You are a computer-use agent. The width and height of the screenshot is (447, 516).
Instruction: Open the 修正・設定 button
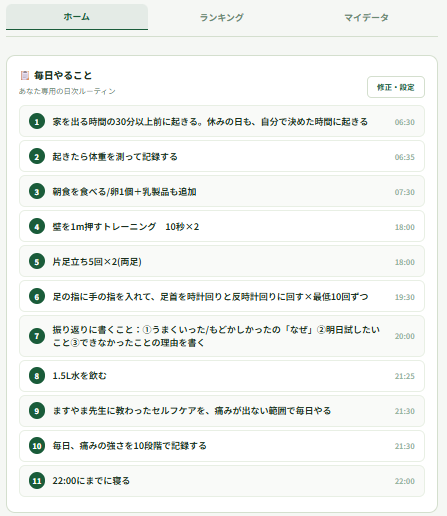pos(396,87)
